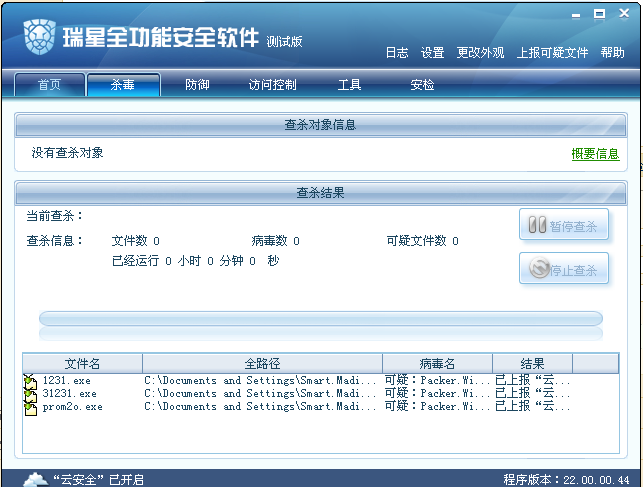Click the lower scan progress bar
The image size is (643, 487).
(x=321, y=333)
